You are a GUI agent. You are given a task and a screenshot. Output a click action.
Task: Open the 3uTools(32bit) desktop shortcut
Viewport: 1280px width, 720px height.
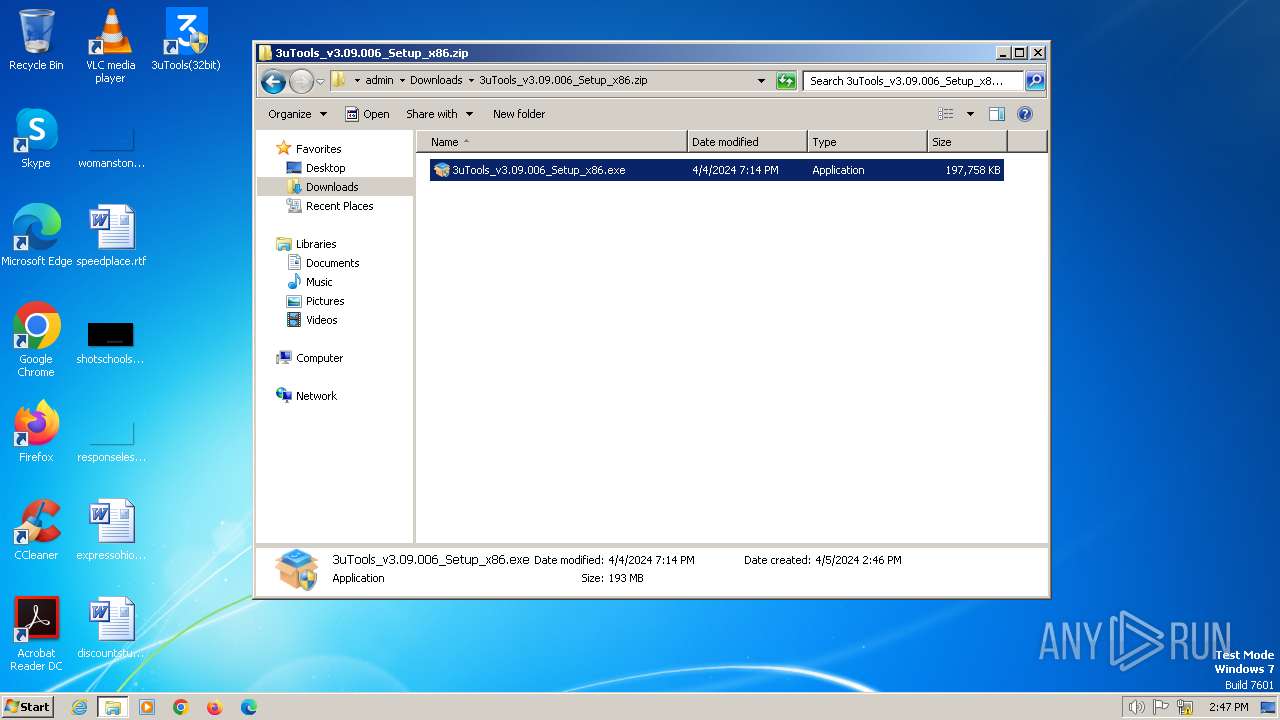(x=186, y=40)
